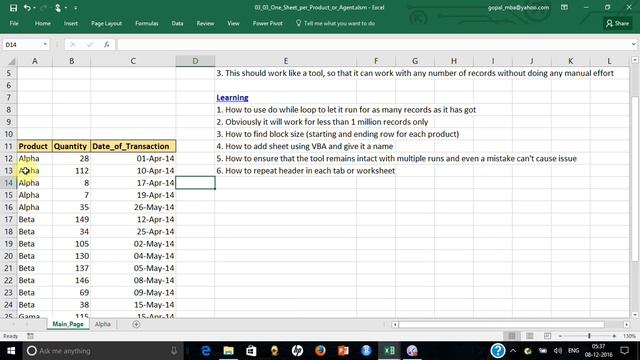
Task: Click the Insert Function fx icon
Action: click(x=107, y=44)
